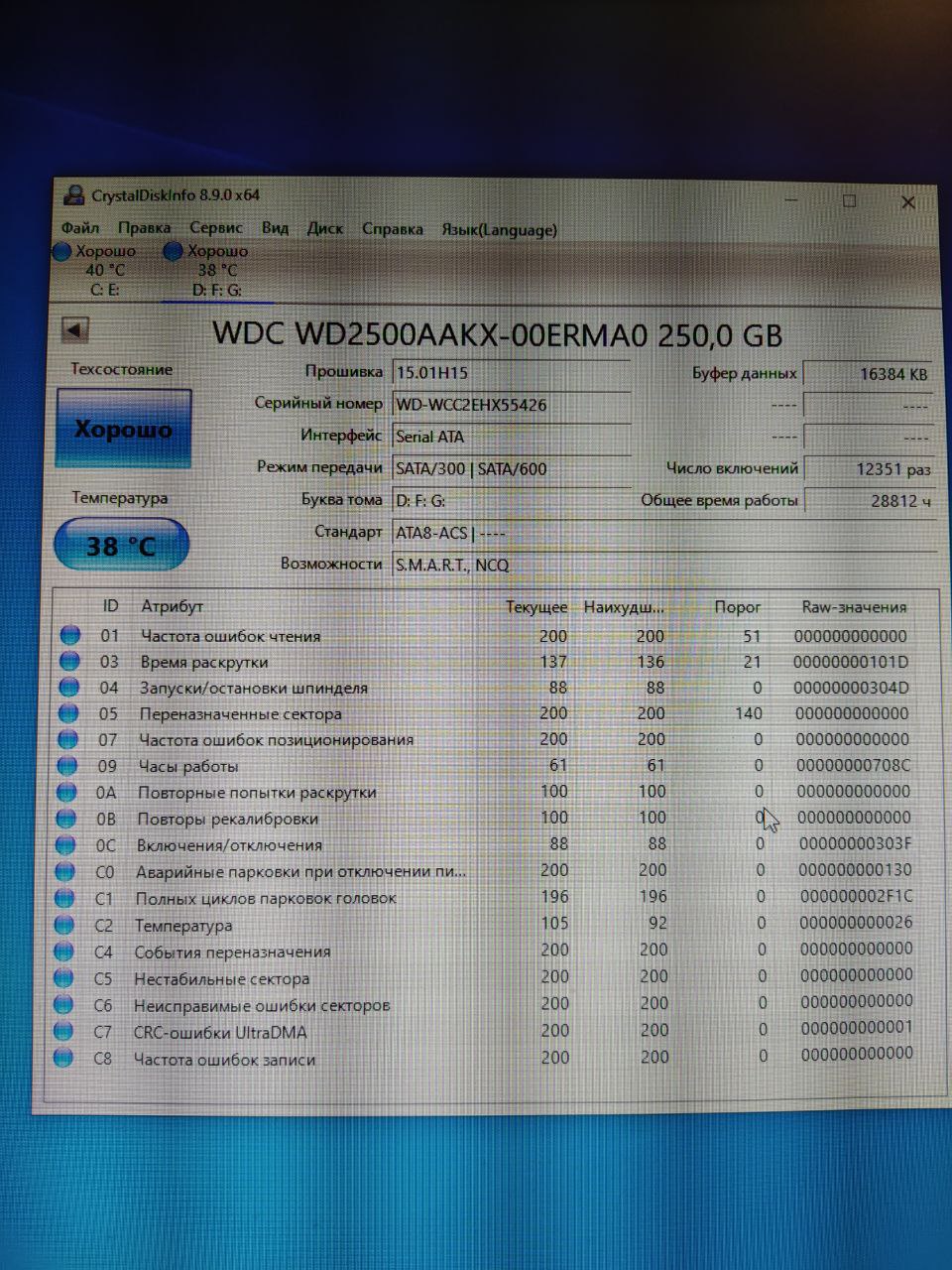The width and height of the screenshot is (952, 1270).
Task: Click the status dot for attribute C5
Action: pos(64,978)
